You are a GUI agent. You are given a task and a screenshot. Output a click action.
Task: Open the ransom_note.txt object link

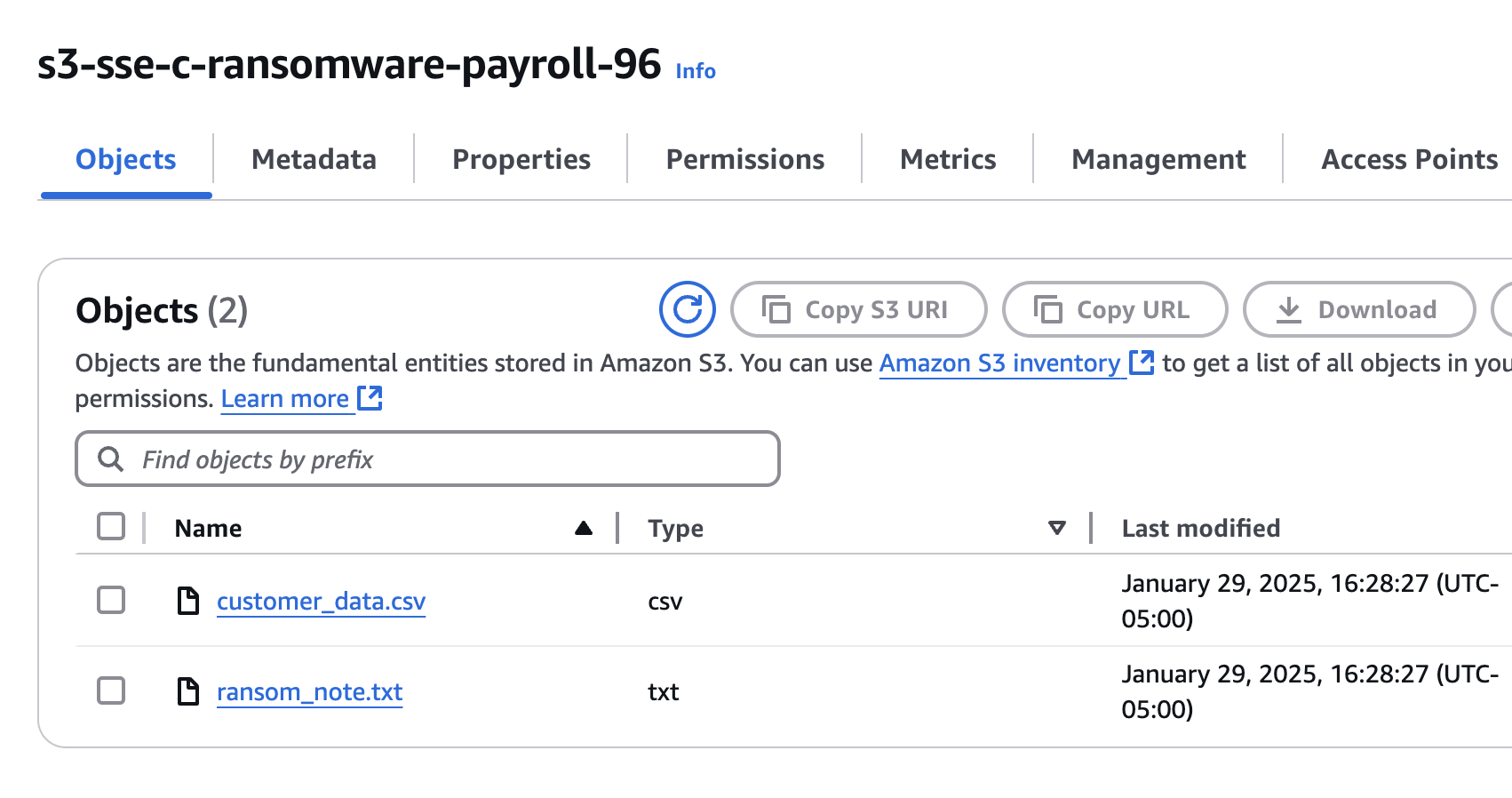click(309, 691)
